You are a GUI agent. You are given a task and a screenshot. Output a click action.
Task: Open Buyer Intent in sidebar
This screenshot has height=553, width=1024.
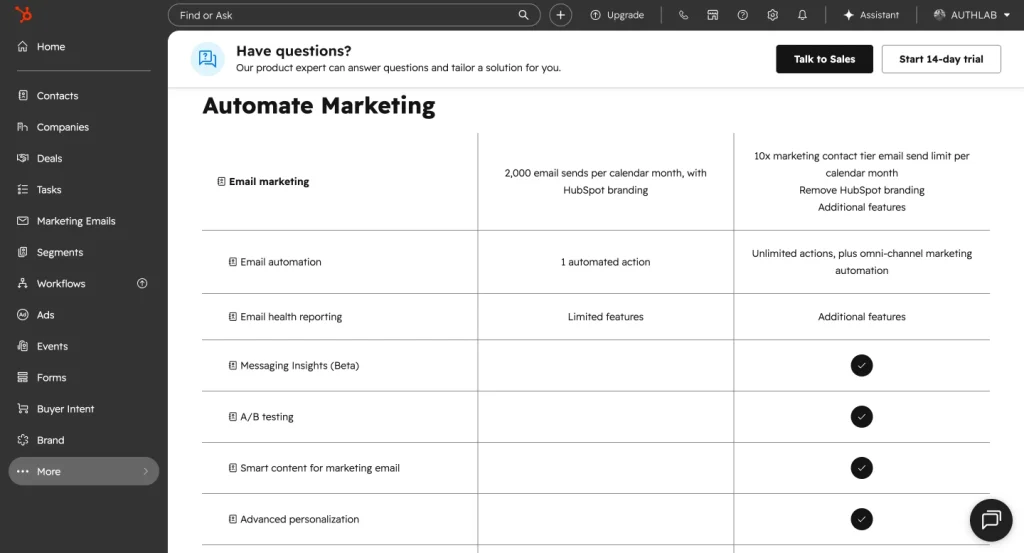(84, 409)
